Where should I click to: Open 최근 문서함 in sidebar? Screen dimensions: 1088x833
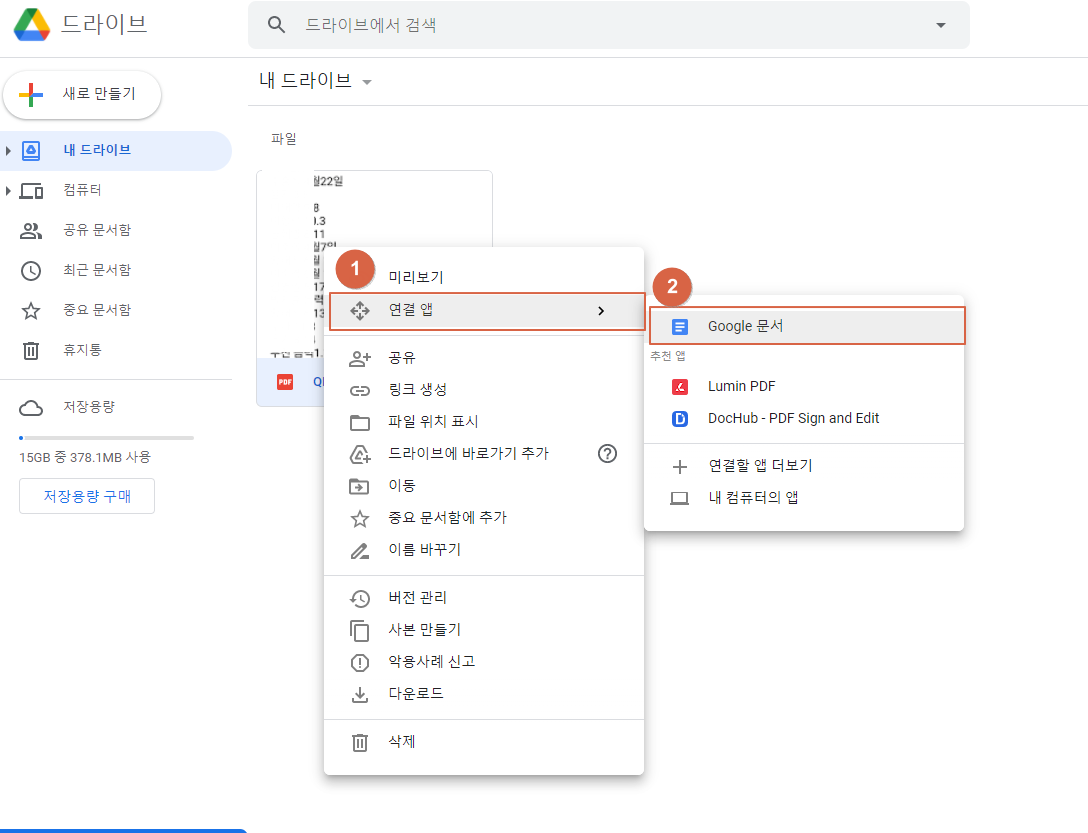click(97, 271)
